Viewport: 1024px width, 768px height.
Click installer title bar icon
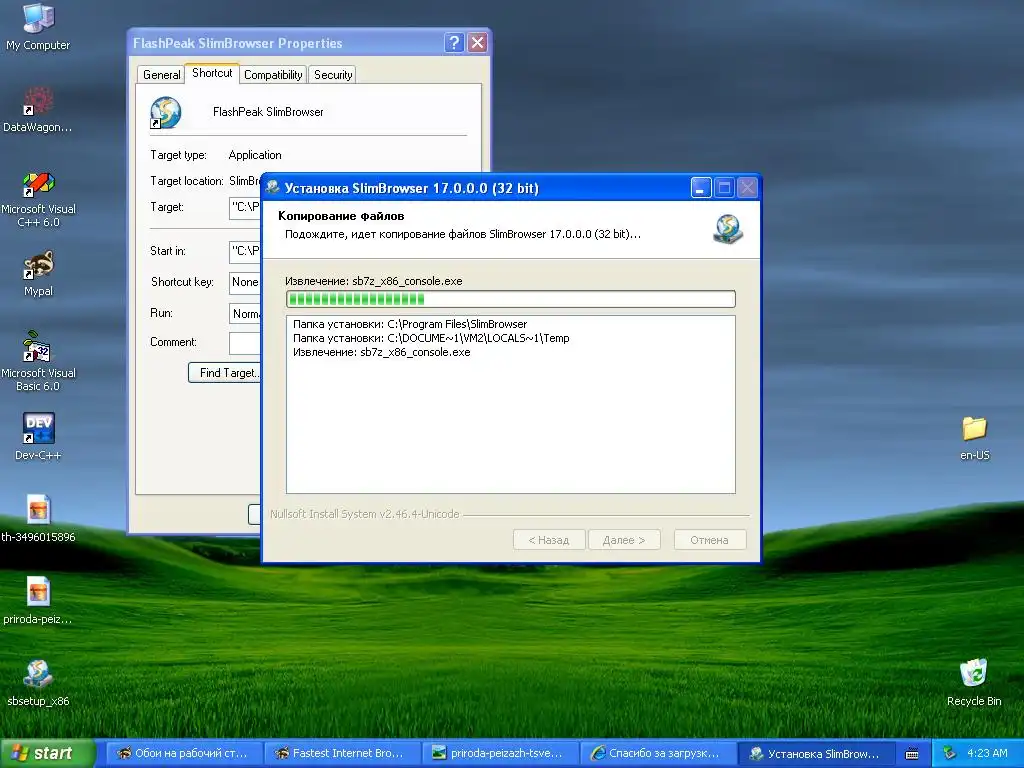pyautogui.click(x=273, y=187)
